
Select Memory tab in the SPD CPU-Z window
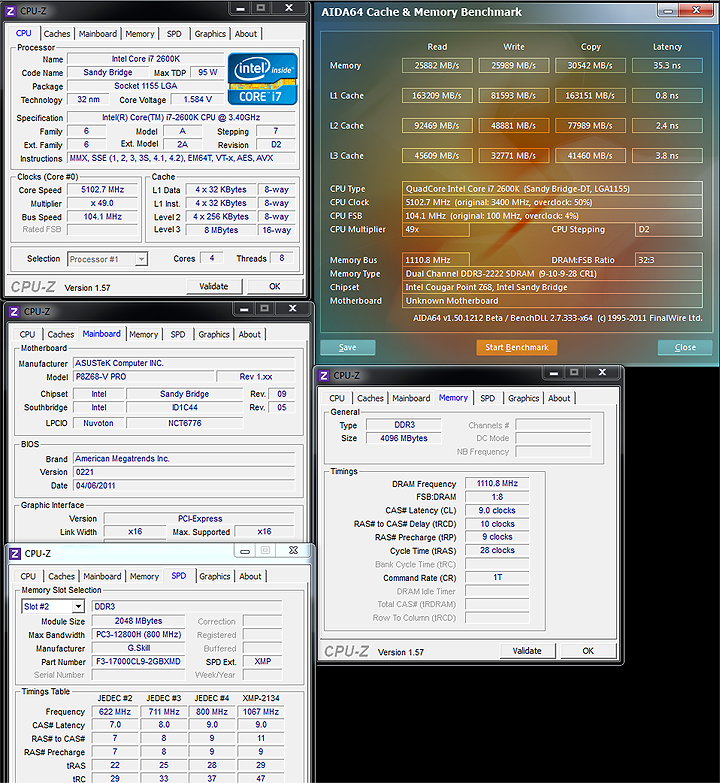[144, 576]
